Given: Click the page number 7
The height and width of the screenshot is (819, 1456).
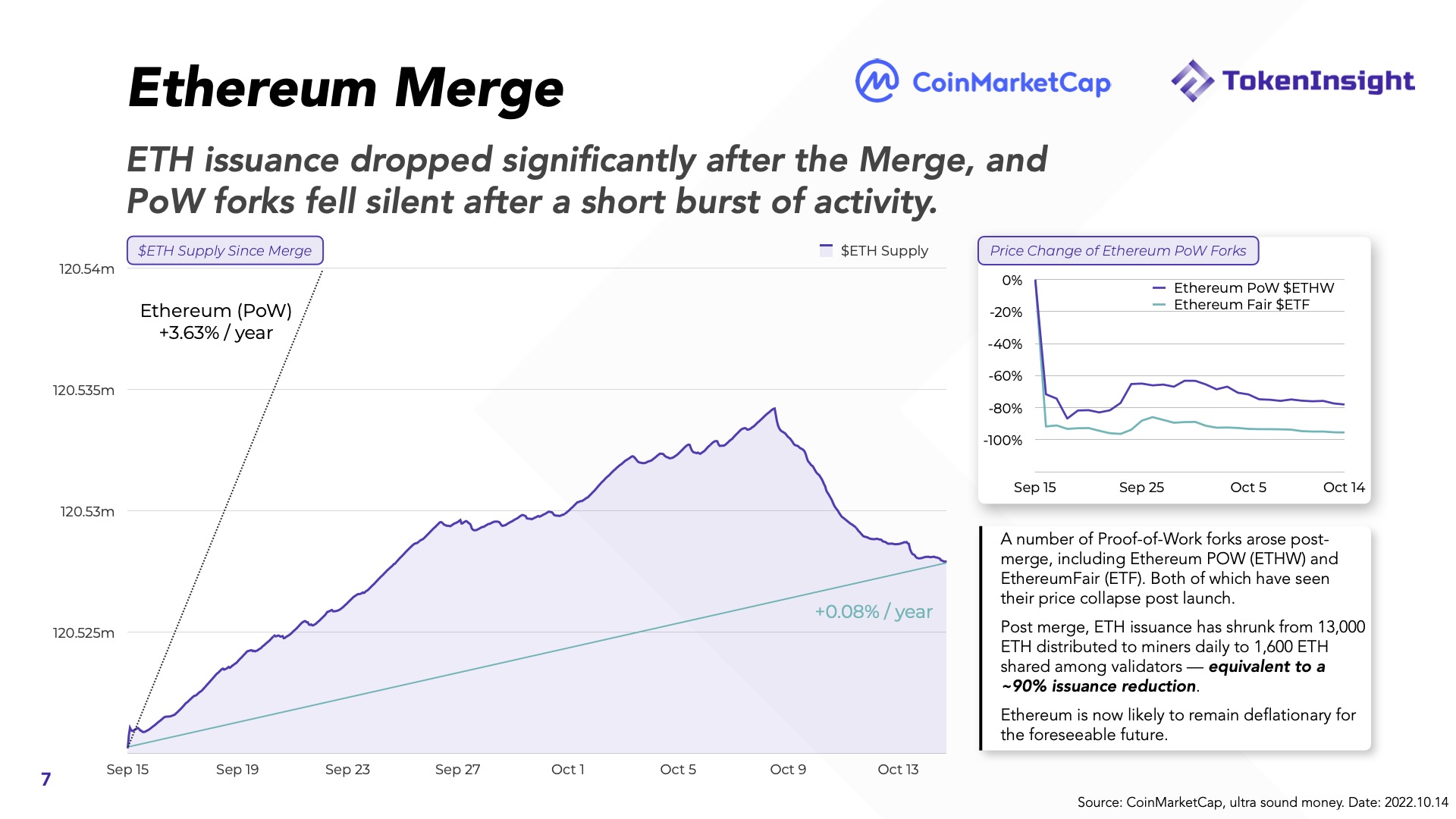Looking at the screenshot, I should click(x=46, y=779).
